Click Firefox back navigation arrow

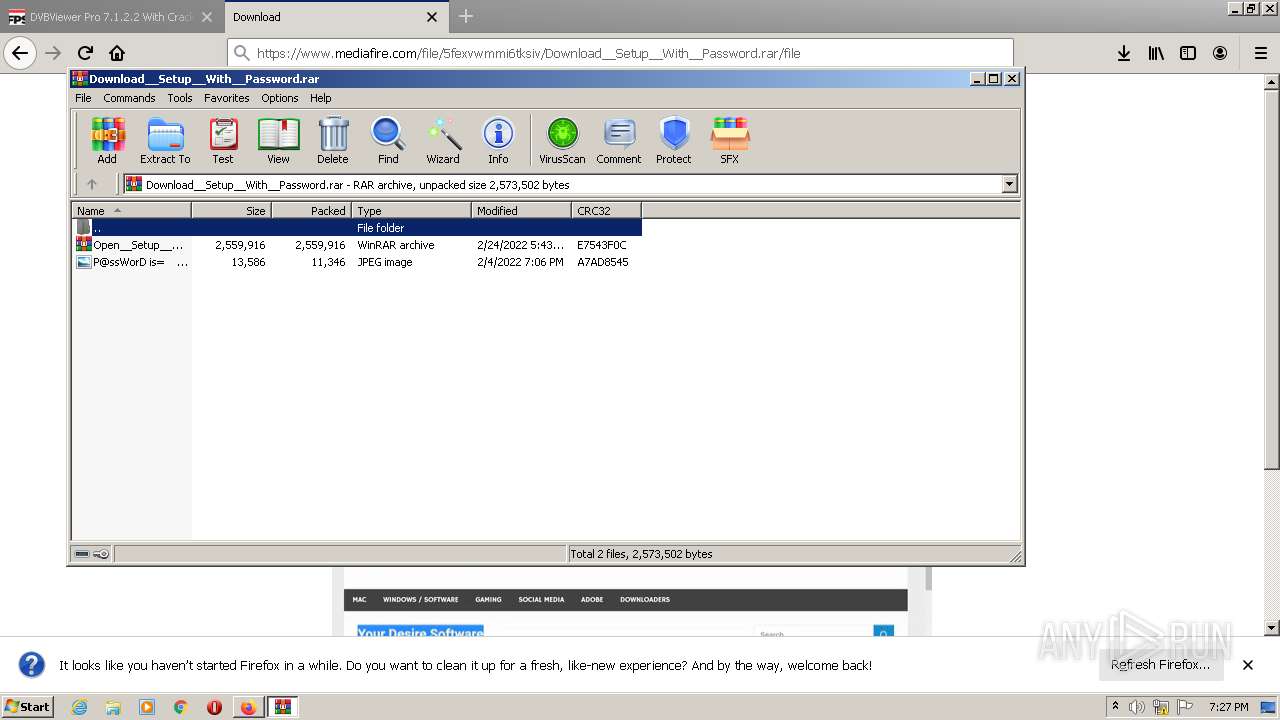(x=20, y=53)
